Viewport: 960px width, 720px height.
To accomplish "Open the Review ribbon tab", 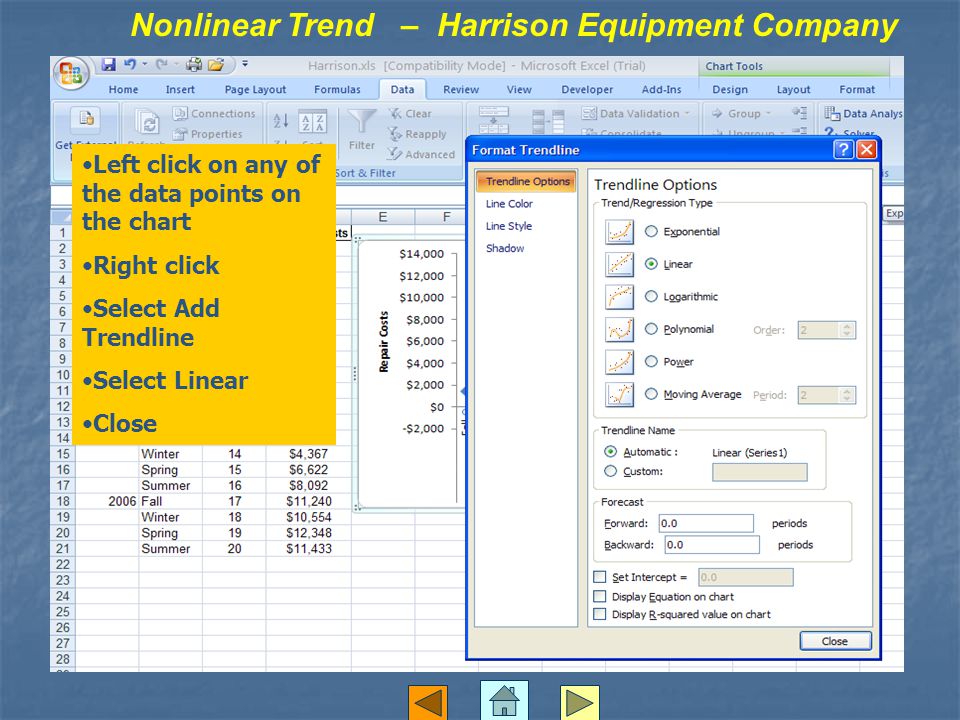I will [461, 89].
